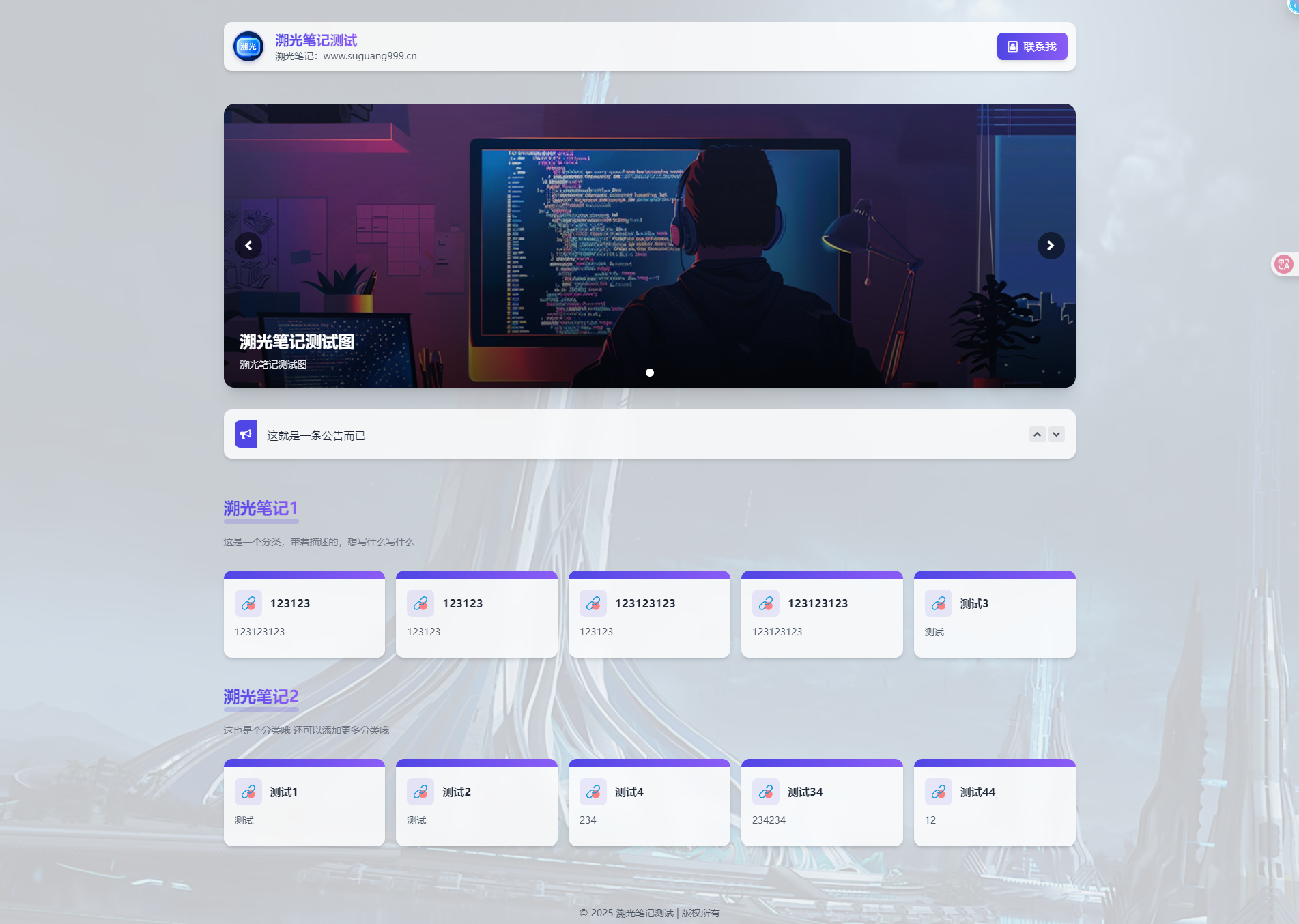Advance to next carousel slide
This screenshot has height=924, width=1299.
coord(1051,246)
